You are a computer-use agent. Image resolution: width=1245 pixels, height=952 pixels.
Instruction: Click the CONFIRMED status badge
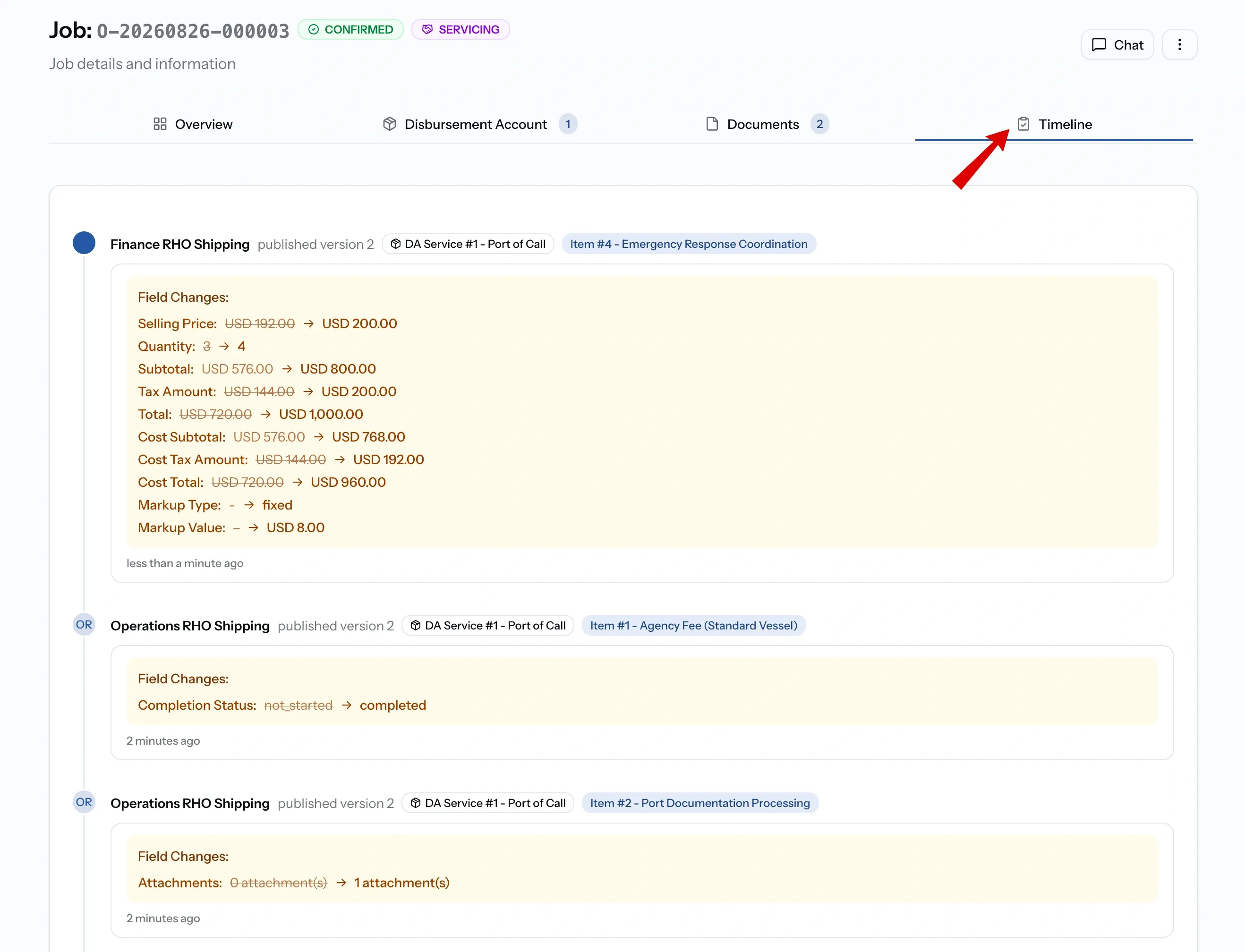tap(350, 29)
